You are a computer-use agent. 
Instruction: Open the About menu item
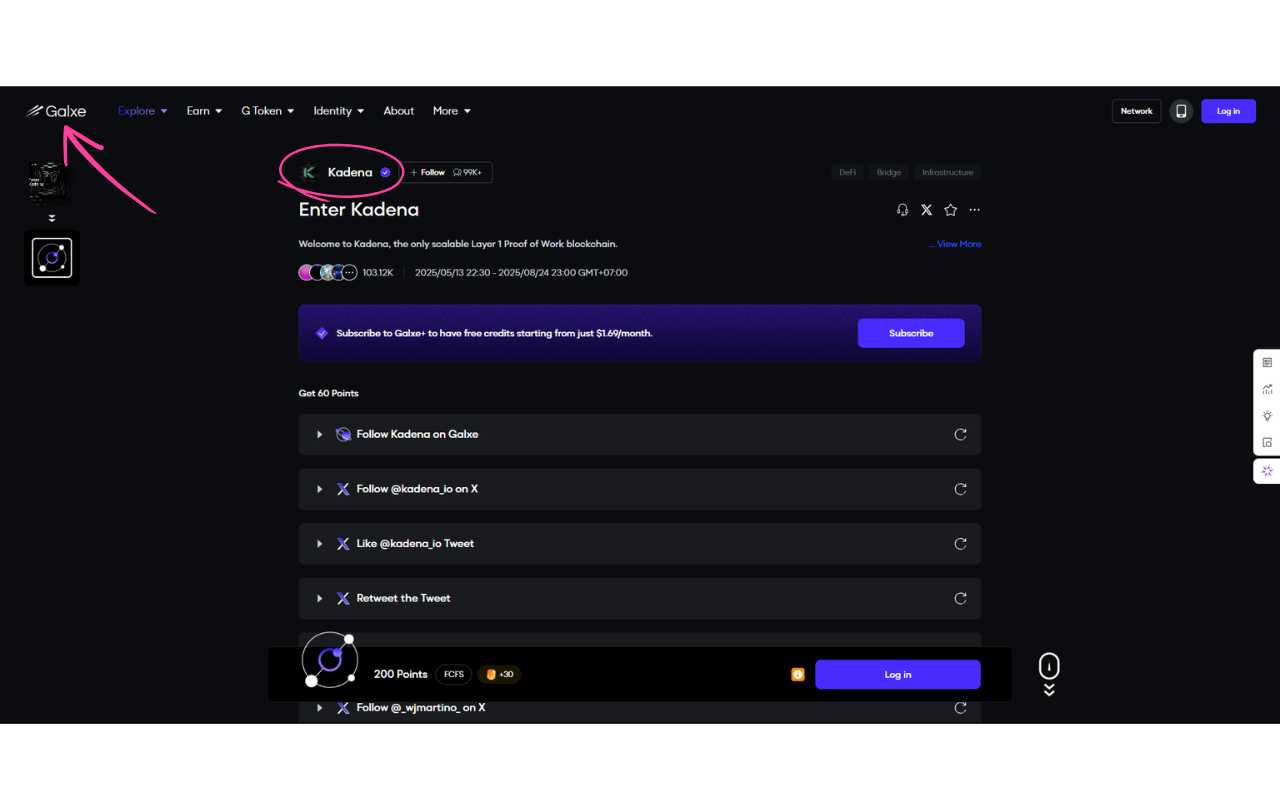tap(398, 111)
